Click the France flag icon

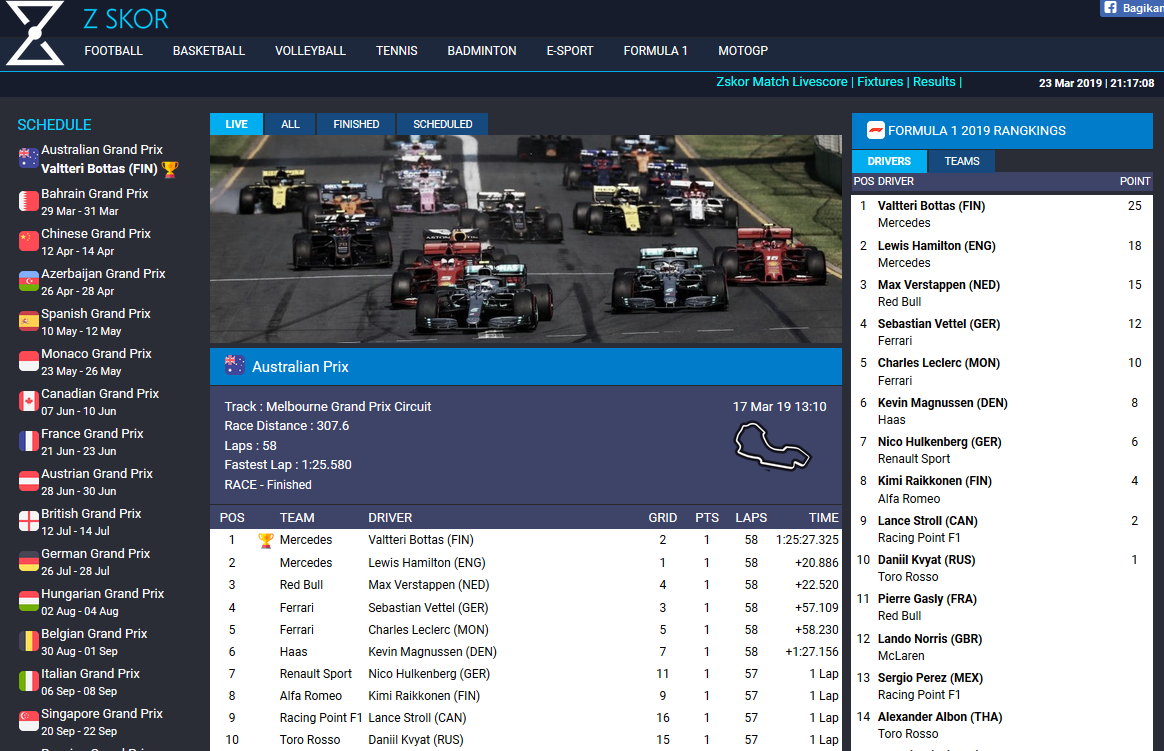pos(28,442)
